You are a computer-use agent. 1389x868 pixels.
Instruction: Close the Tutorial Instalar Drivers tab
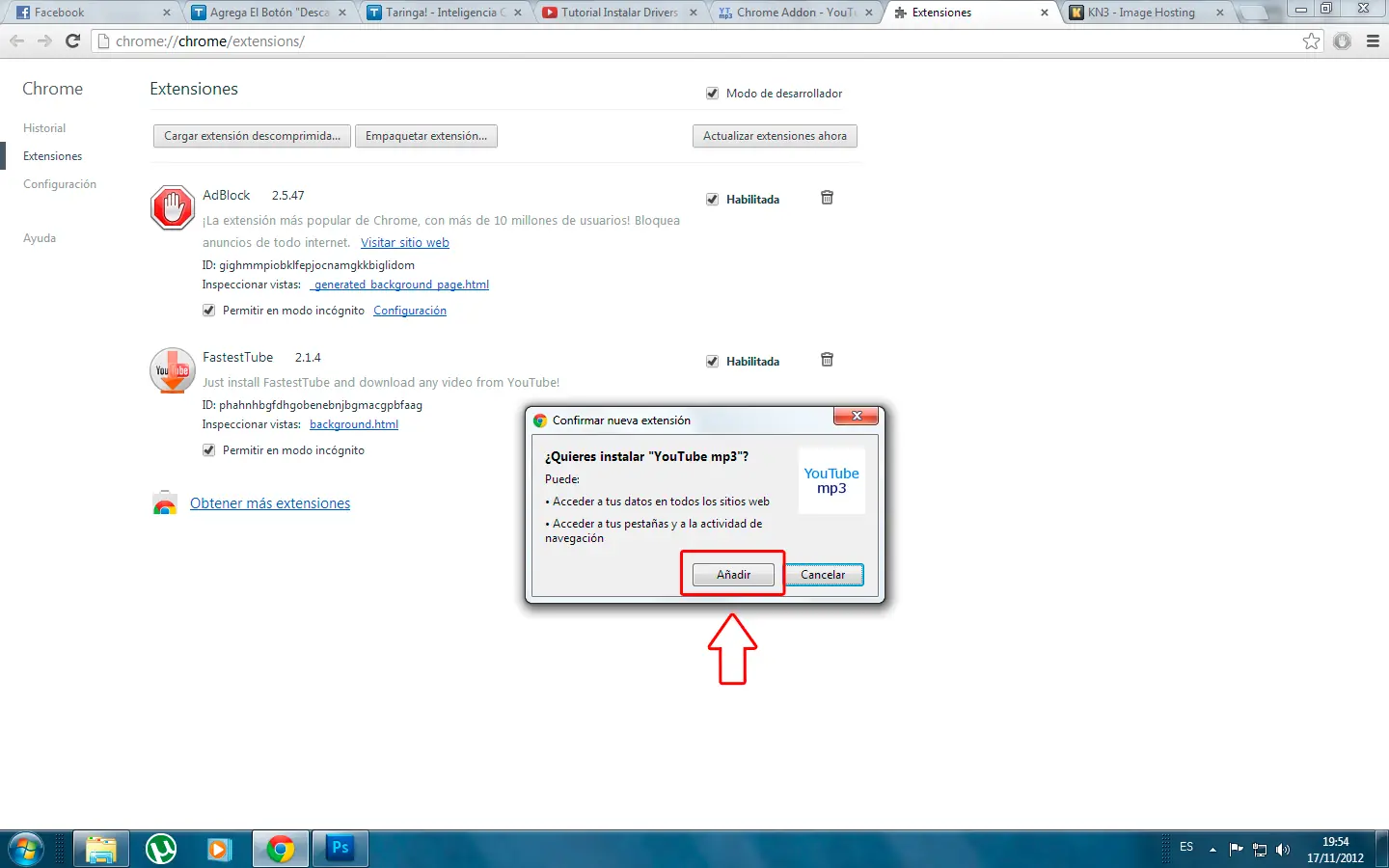tap(694, 13)
